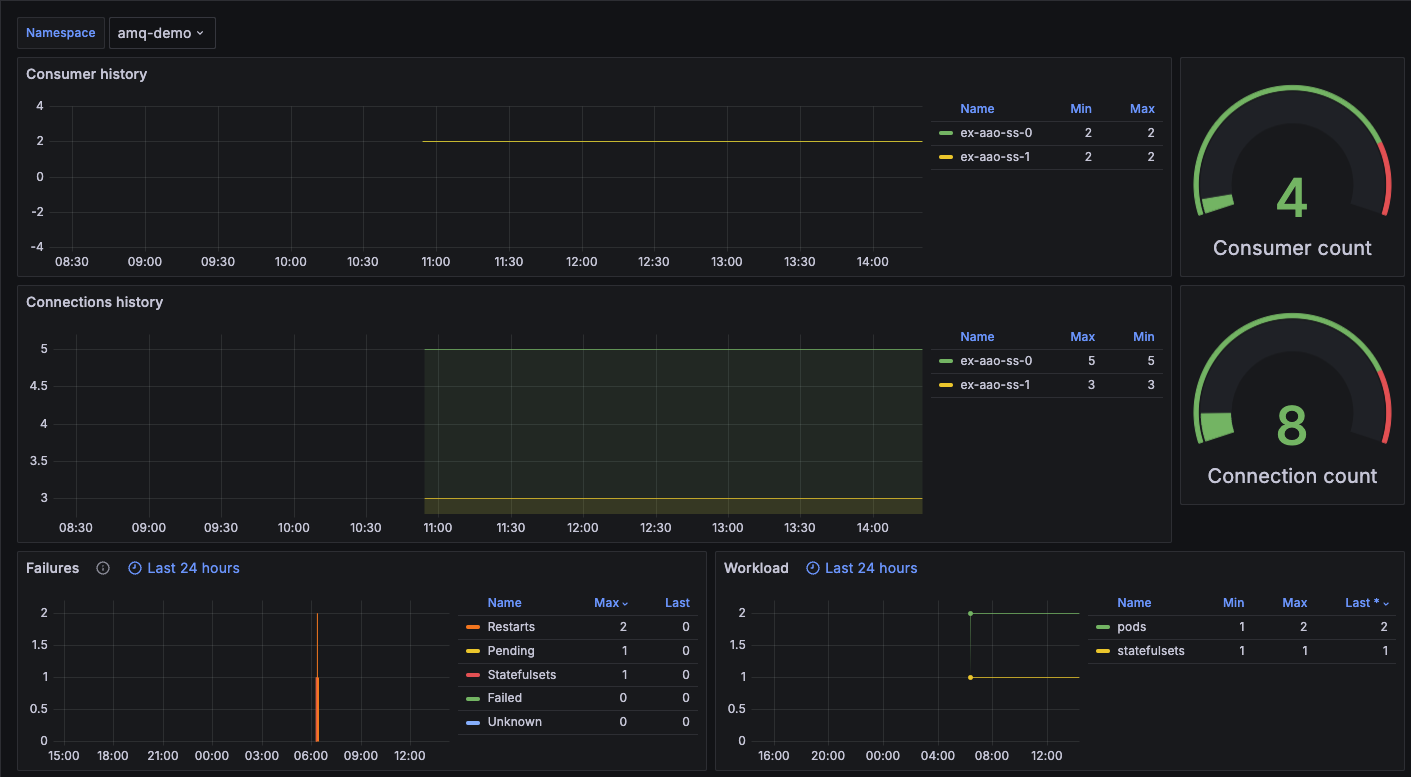Click the blue Unknown series color marker

point(473,722)
